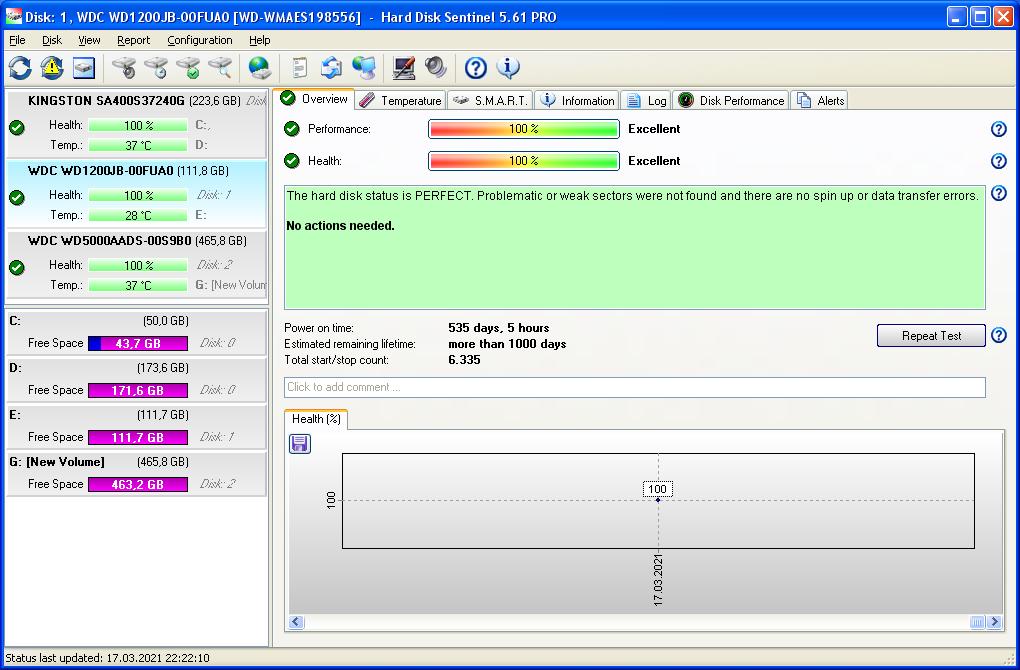Click the '535 days, 5 hours' value
1020x670 pixels.
[x=498, y=328]
